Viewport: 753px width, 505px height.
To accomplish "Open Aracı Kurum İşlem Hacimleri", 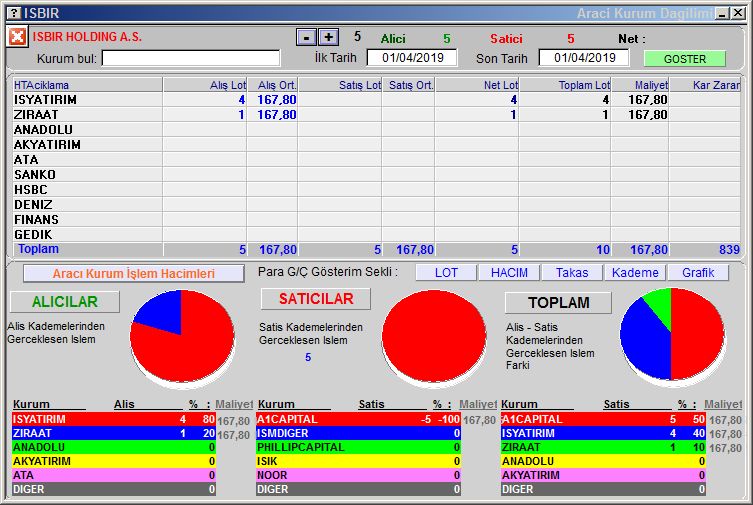I will (x=134, y=274).
